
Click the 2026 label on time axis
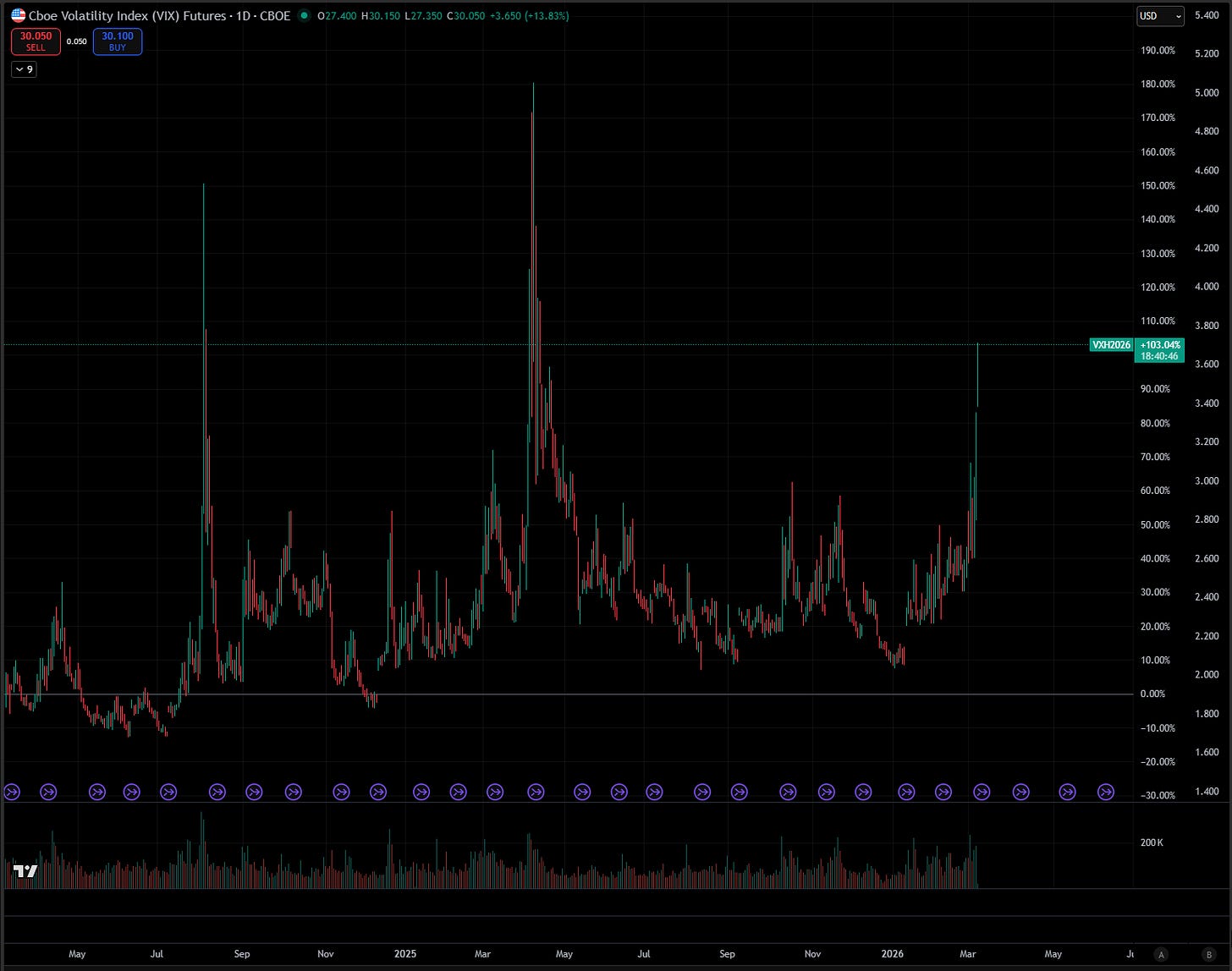pos(892,954)
